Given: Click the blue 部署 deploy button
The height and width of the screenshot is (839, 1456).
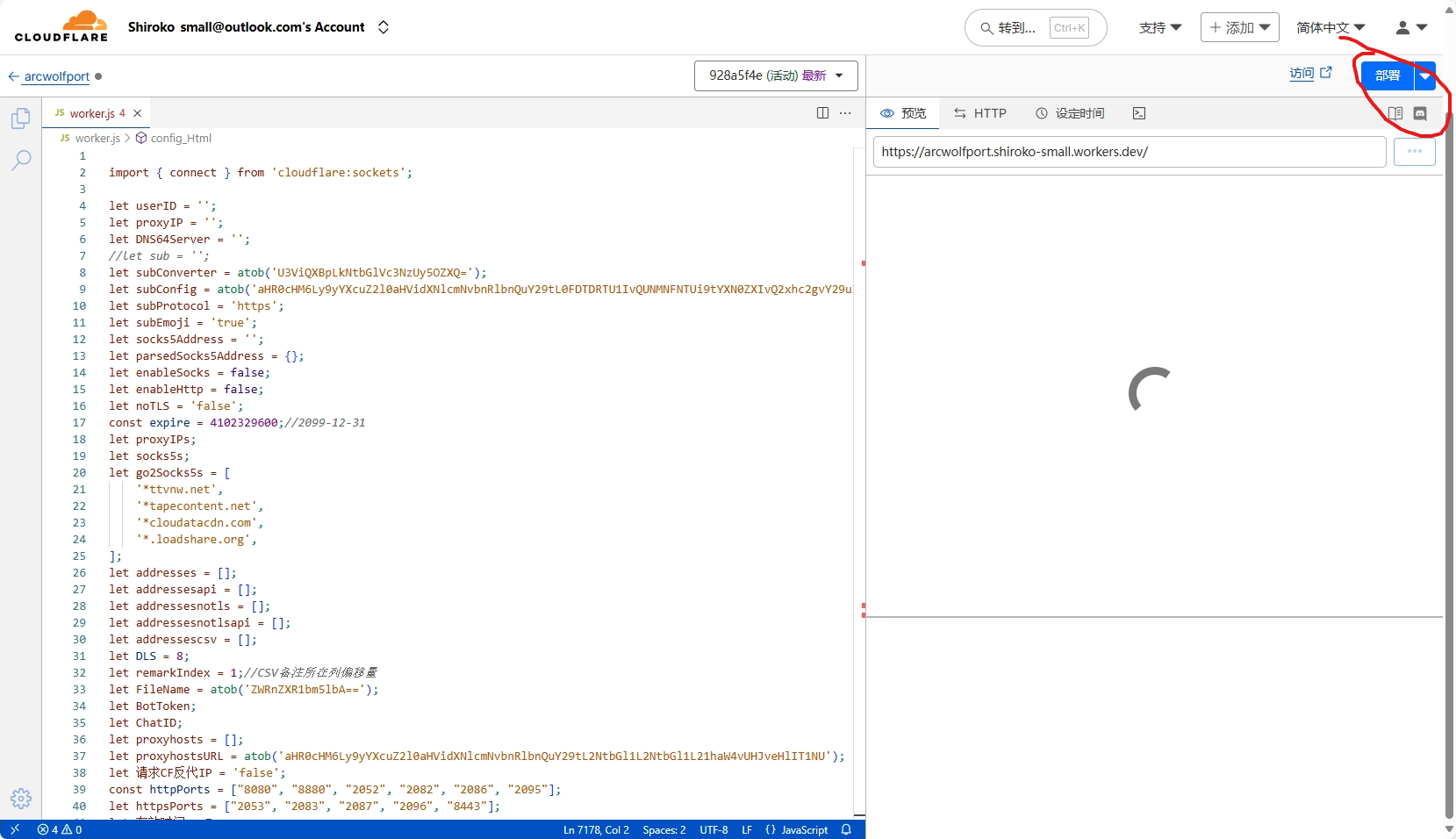Looking at the screenshot, I should point(1387,76).
